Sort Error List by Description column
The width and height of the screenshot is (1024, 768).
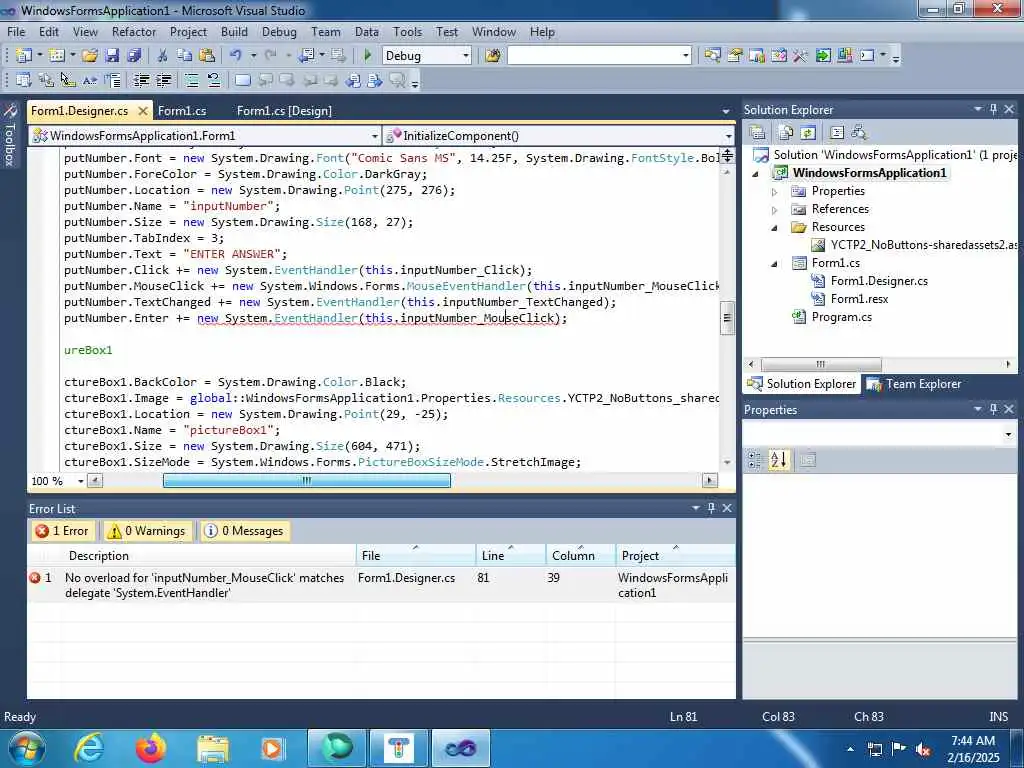(x=209, y=555)
